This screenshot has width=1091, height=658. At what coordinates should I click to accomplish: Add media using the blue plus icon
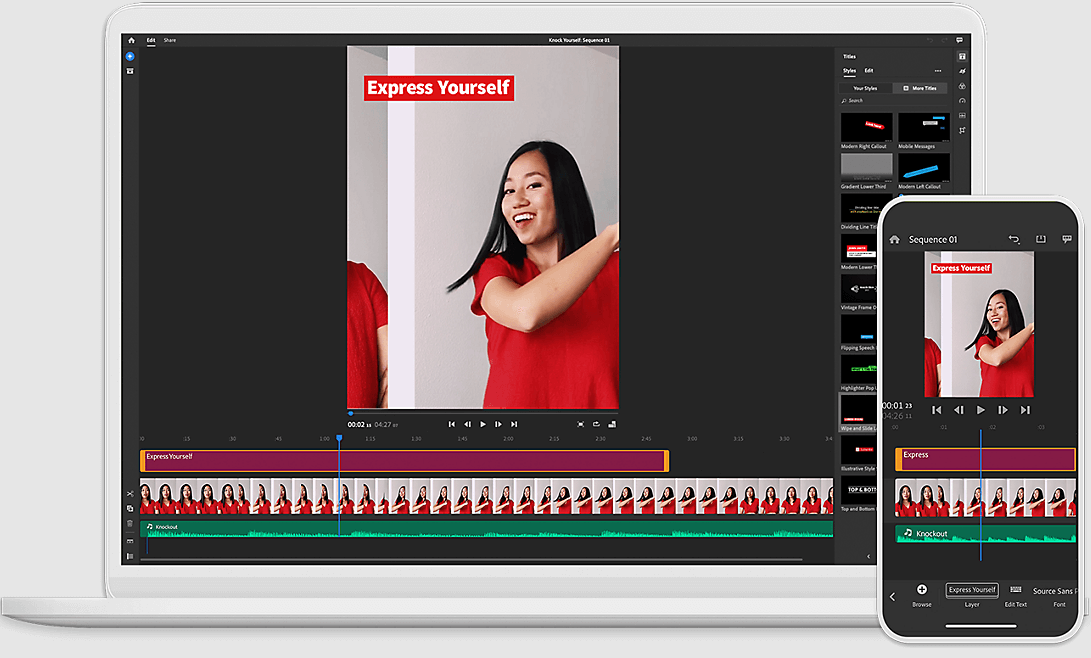coord(129,57)
